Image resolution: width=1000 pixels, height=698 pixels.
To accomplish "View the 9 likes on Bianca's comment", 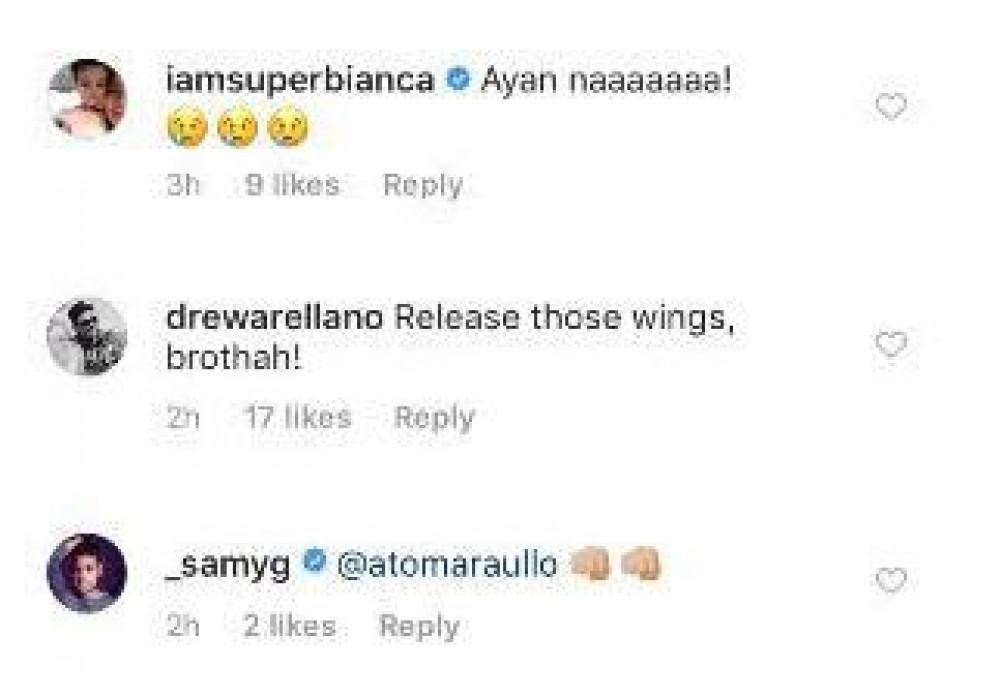I will [x=293, y=185].
